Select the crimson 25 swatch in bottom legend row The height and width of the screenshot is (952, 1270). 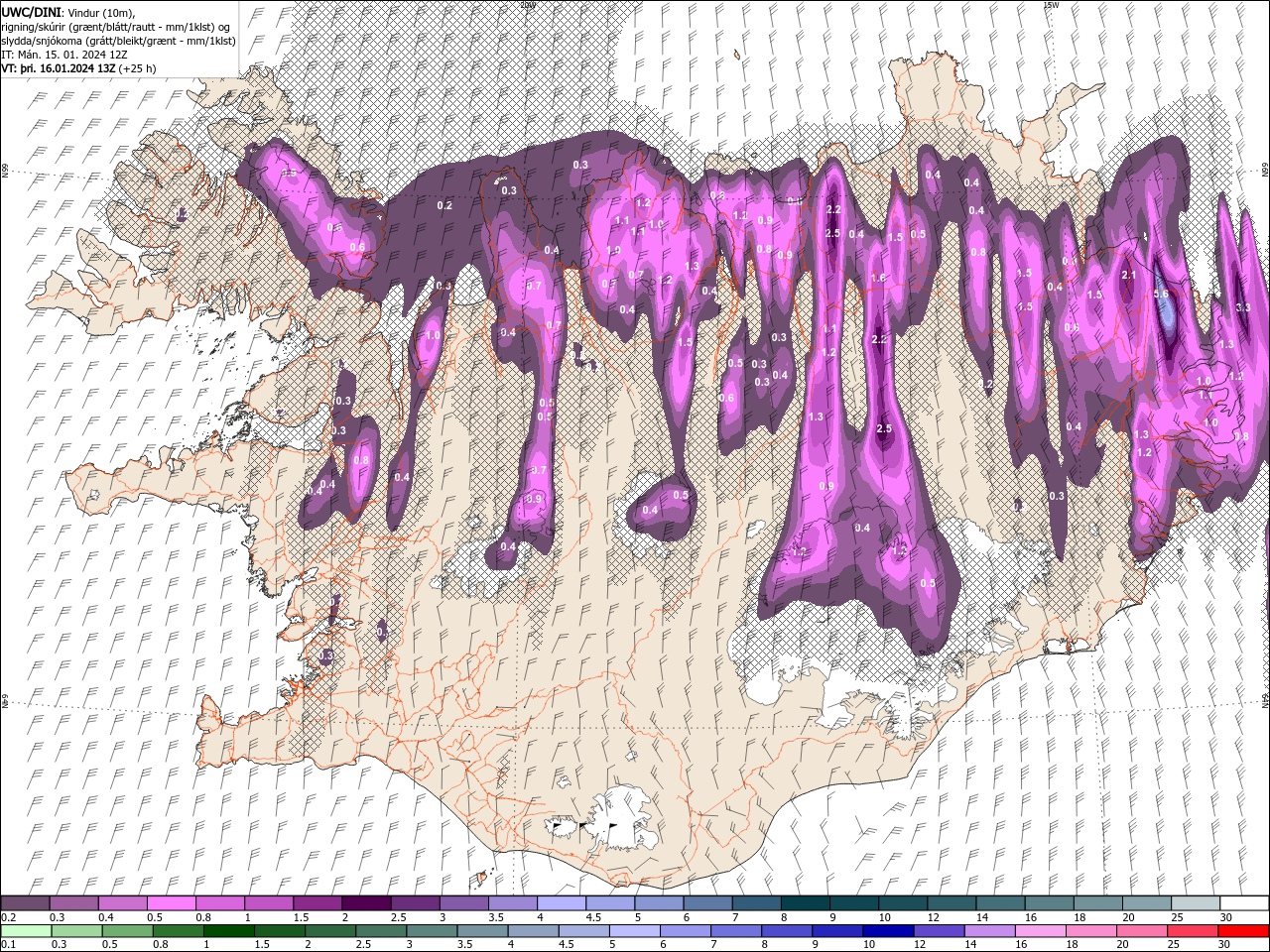click(x=1191, y=931)
